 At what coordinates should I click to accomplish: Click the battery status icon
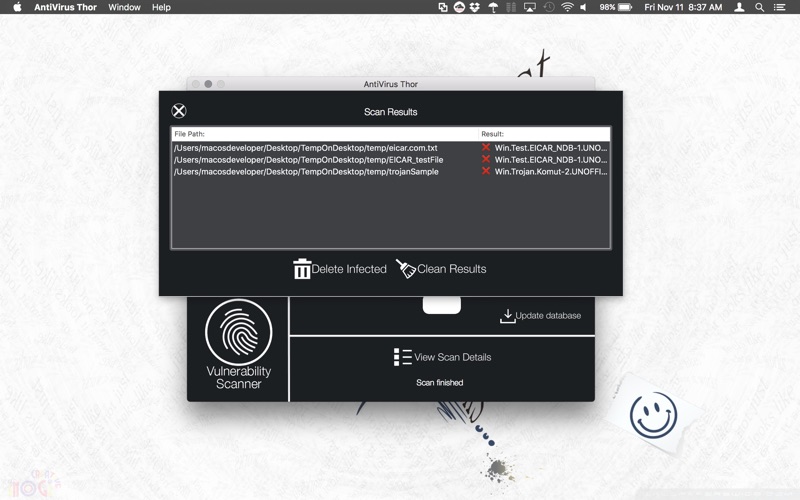625,7
